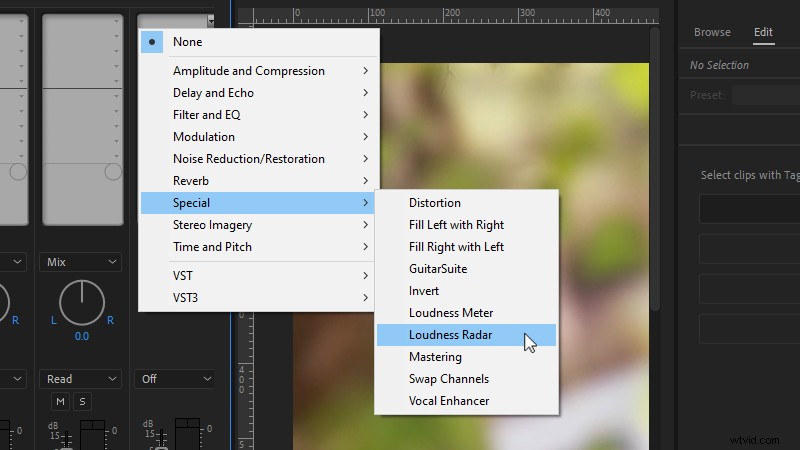This screenshot has width=800, height=450.
Task: Apply the Invert effect
Action: pos(466,291)
